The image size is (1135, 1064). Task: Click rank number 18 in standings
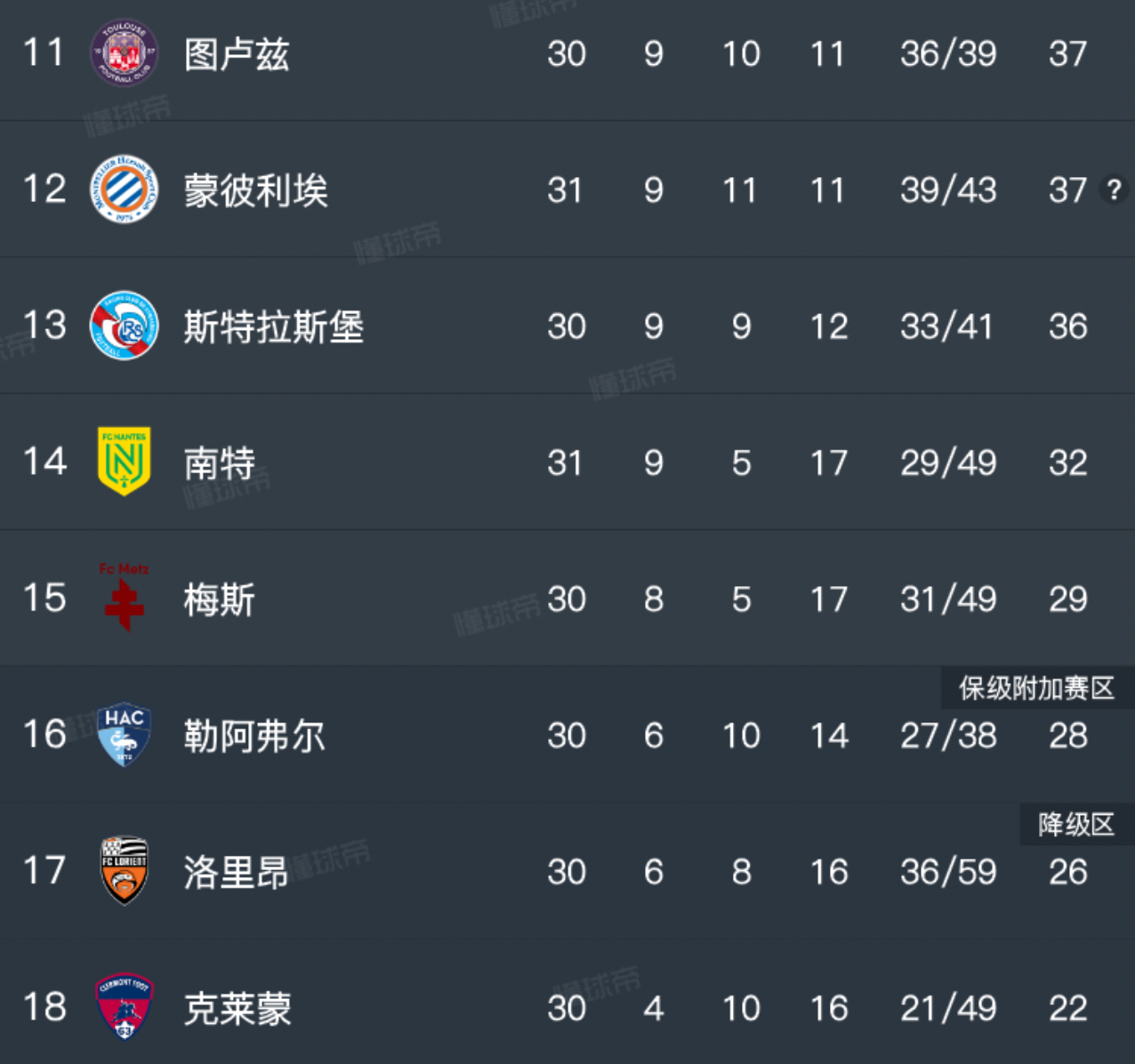tap(44, 1008)
